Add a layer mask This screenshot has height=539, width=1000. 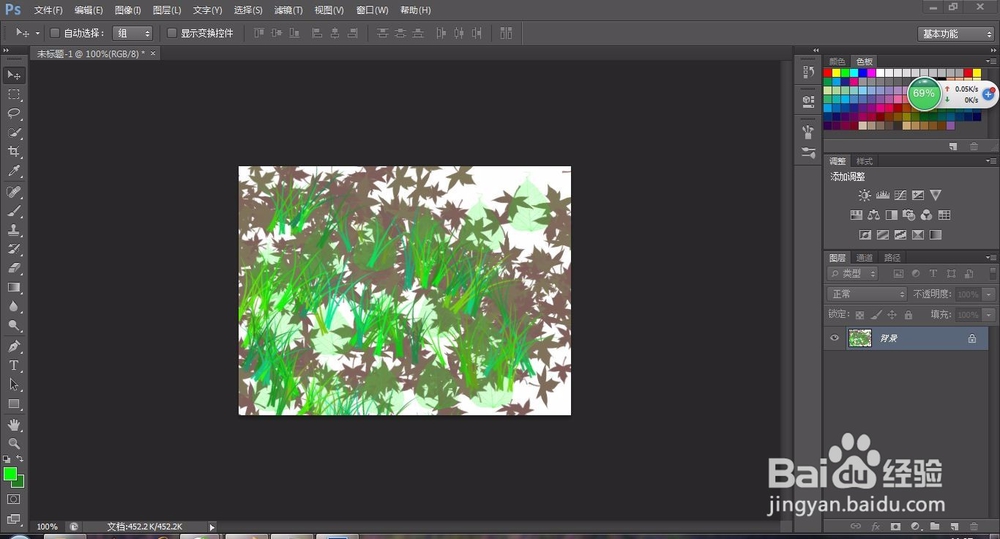pyautogui.click(x=895, y=527)
